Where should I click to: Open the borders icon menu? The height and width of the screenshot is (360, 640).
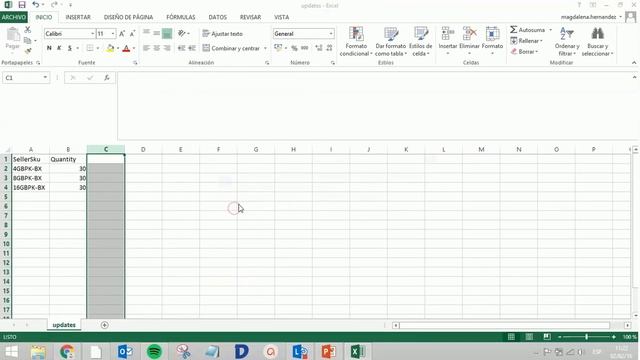click(90, 48)
